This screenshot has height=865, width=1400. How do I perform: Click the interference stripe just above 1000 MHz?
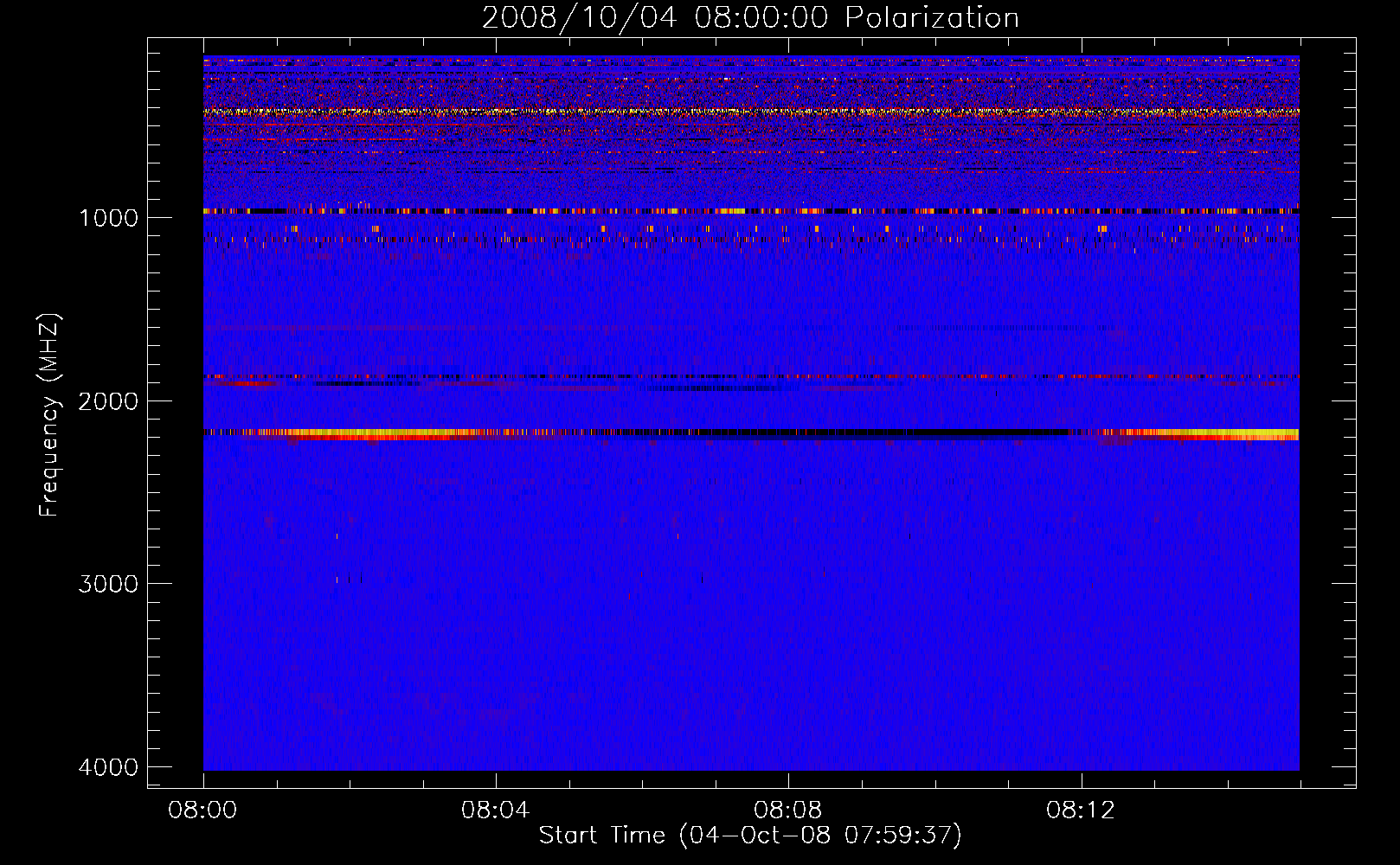pos(750,211)
